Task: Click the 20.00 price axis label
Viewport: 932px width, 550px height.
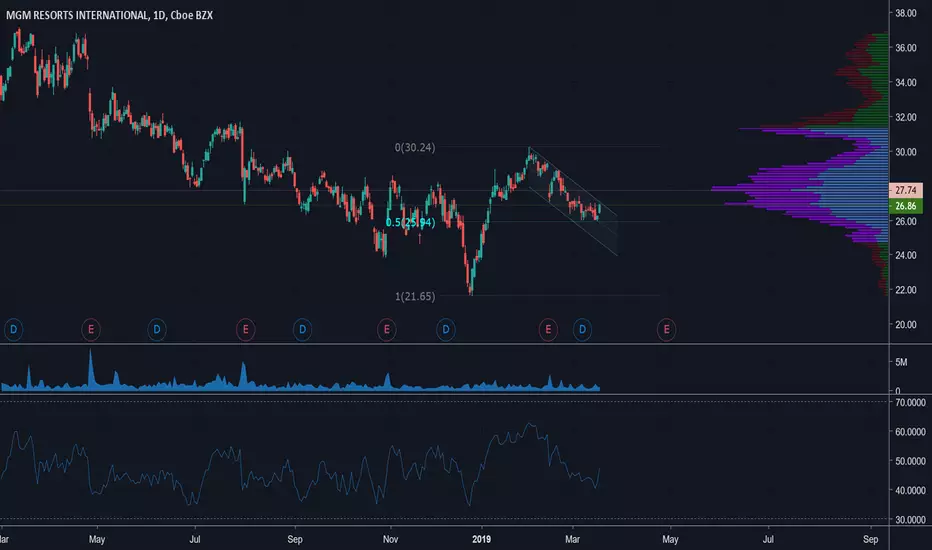Action: [x=906, y=325]
